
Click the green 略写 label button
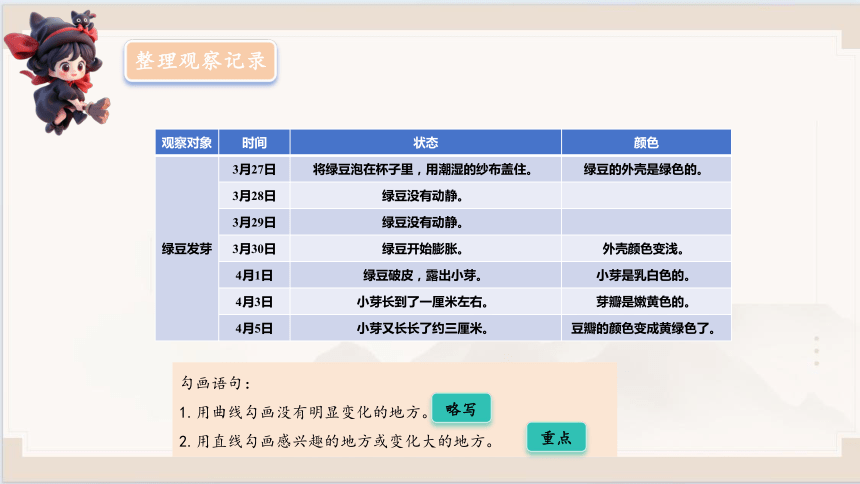point(461,409)
